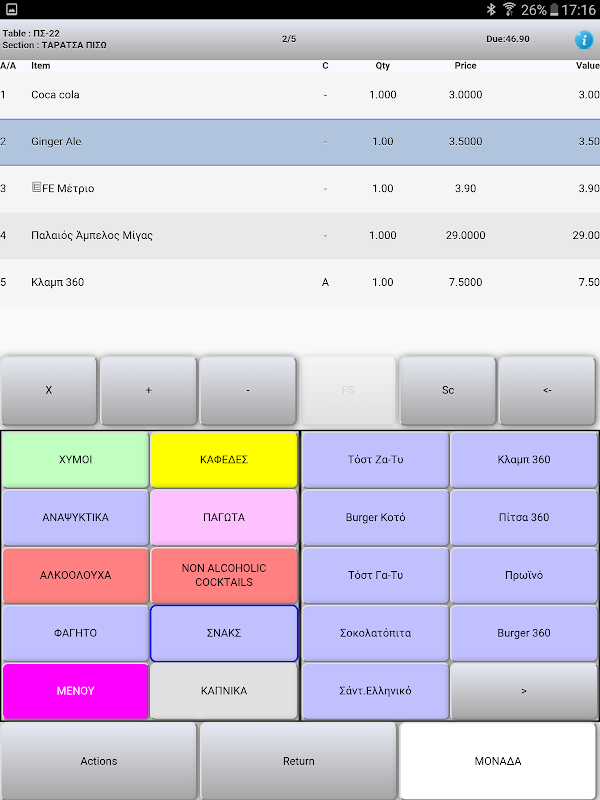The width and height of the screenshot is (600, 800).
Task: Show next page of snack items
Action: pos(524,691)
